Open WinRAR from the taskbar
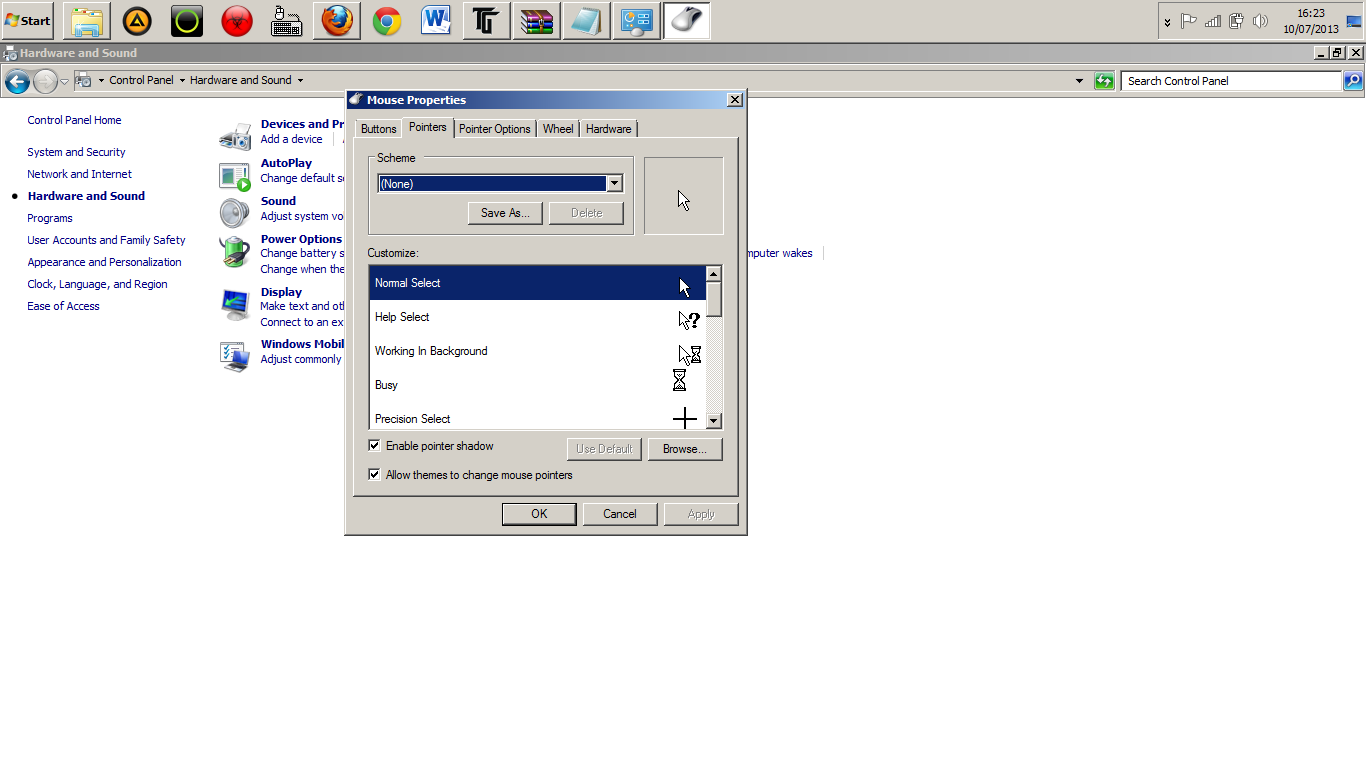Image resolution: width=1366 pixels, height=768 pixels. (537, 20)
